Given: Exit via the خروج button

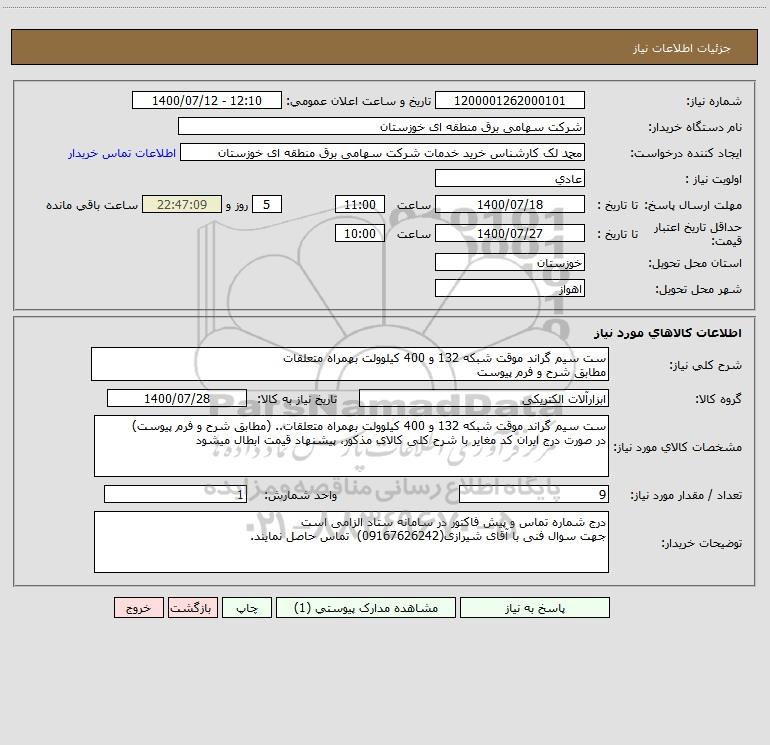Looking at the screenshot, I should coord(138,607).
